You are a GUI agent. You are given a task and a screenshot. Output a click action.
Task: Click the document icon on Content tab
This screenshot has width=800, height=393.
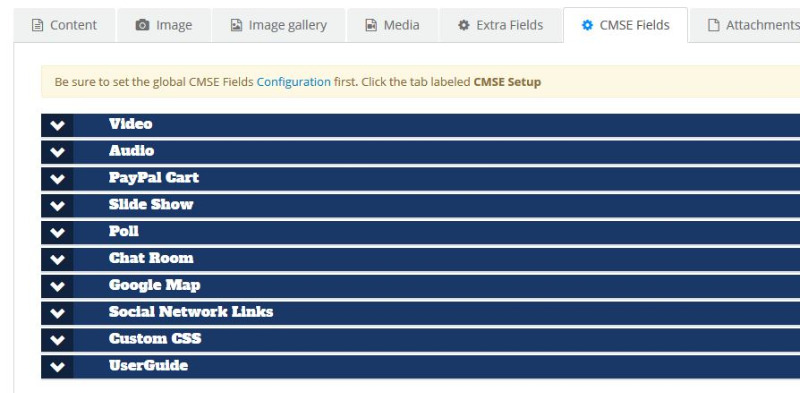37,25
